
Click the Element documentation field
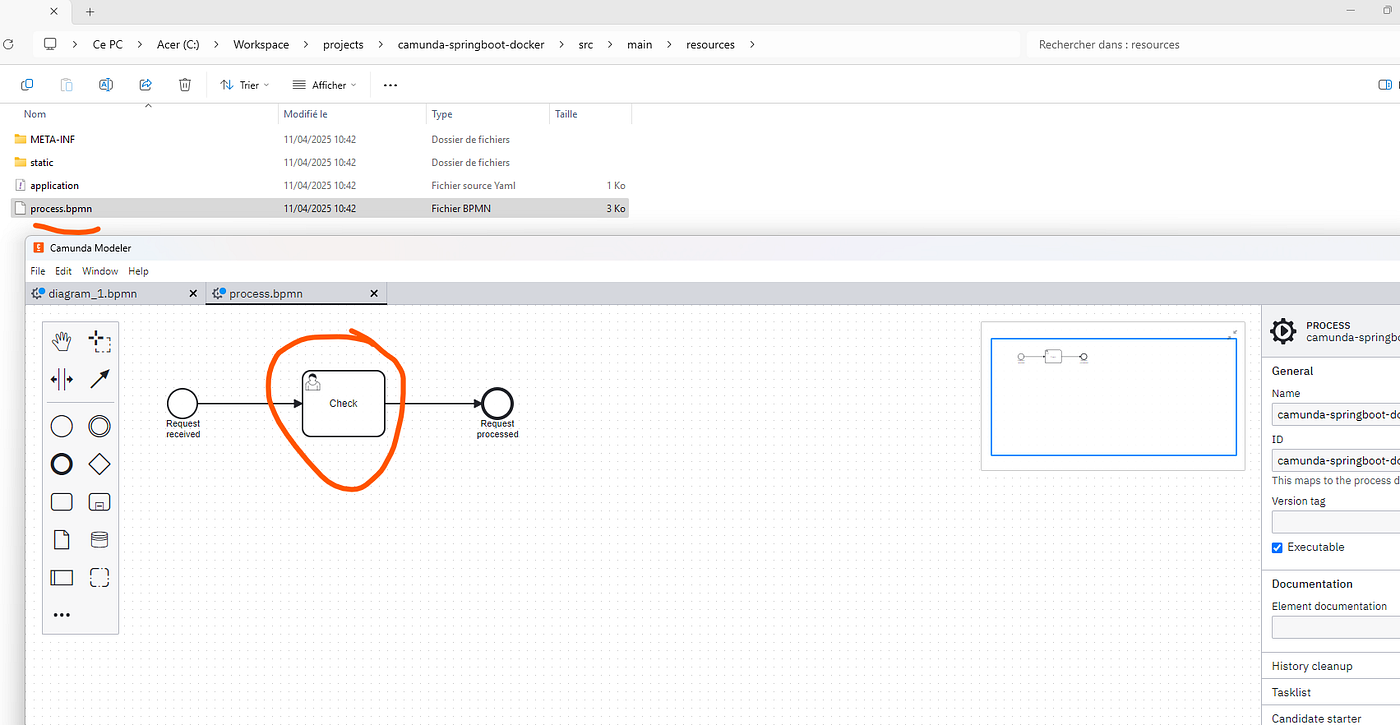pyautogui.click(x=1336, y=627)
